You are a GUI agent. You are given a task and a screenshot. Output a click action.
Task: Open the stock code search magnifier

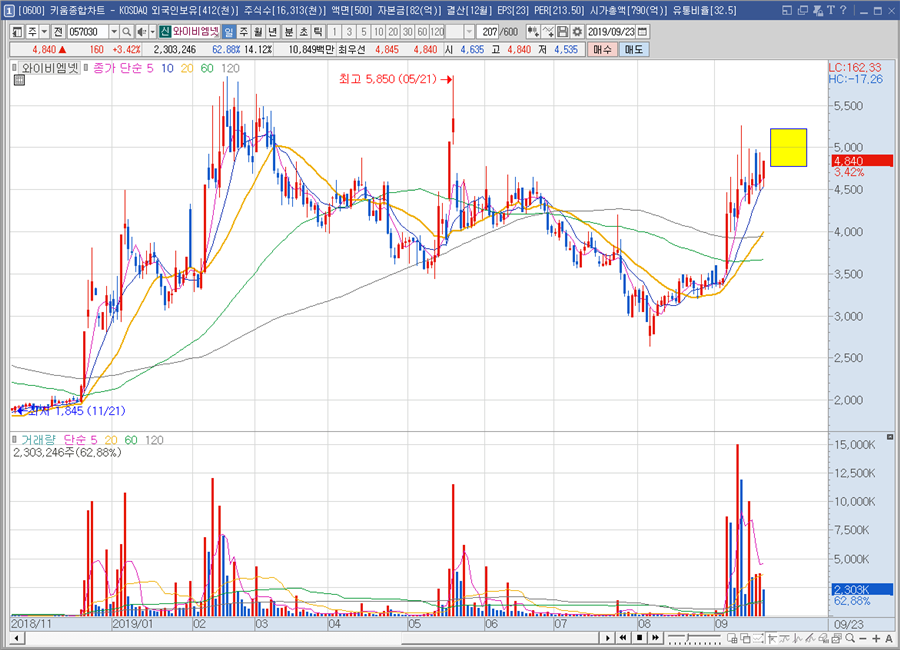pyautogui.click(x=126, y=32)
